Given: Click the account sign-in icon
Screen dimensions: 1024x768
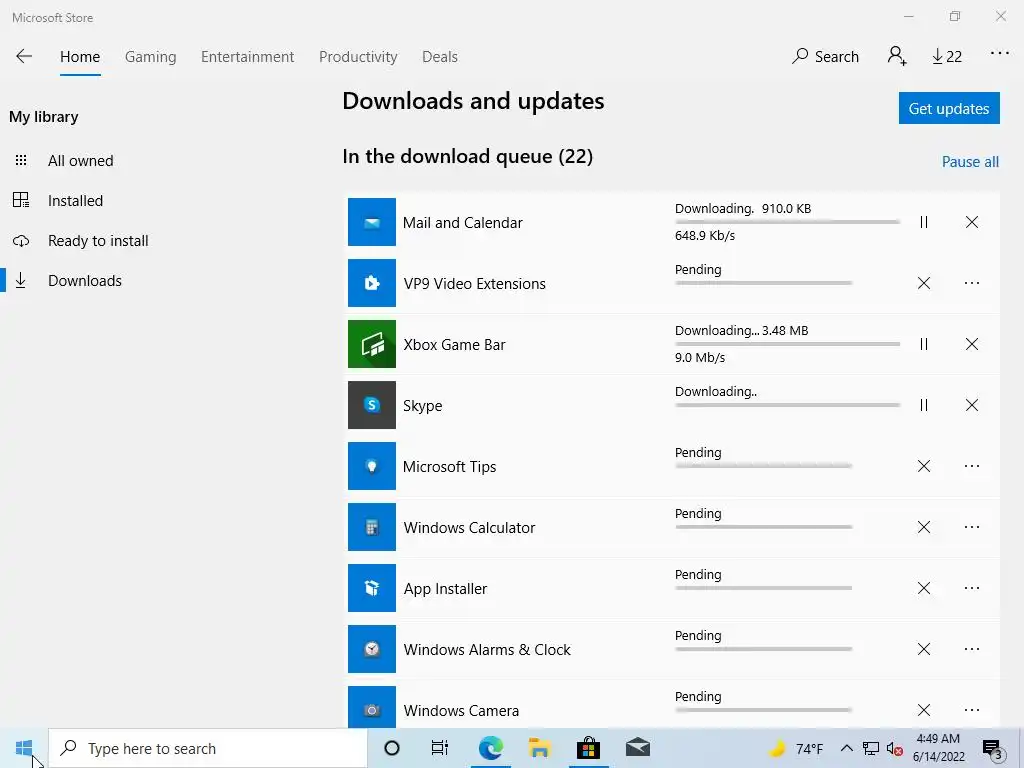Looking at the screenshot, I should click(897, 56).
